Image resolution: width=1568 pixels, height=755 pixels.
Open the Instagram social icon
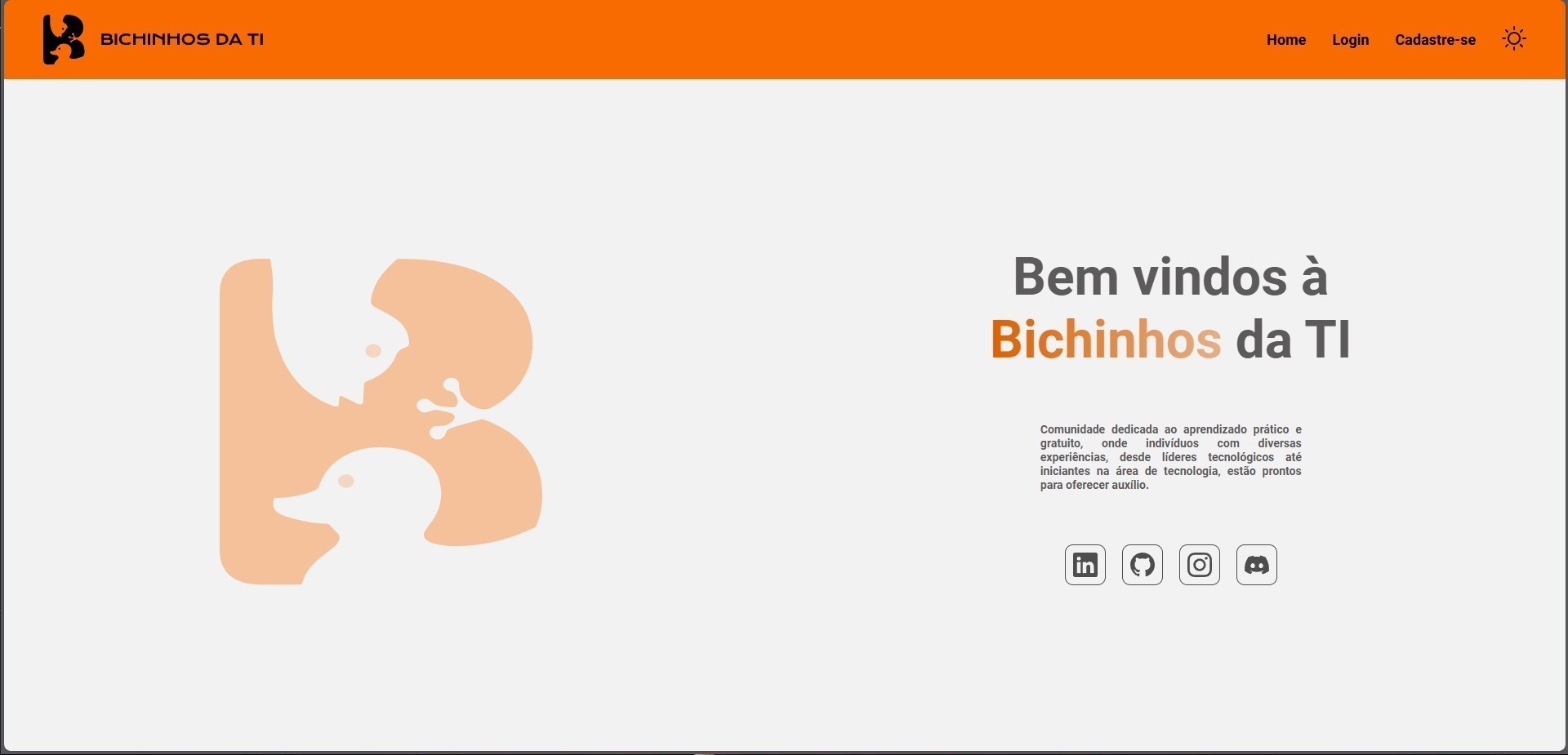1199,565
